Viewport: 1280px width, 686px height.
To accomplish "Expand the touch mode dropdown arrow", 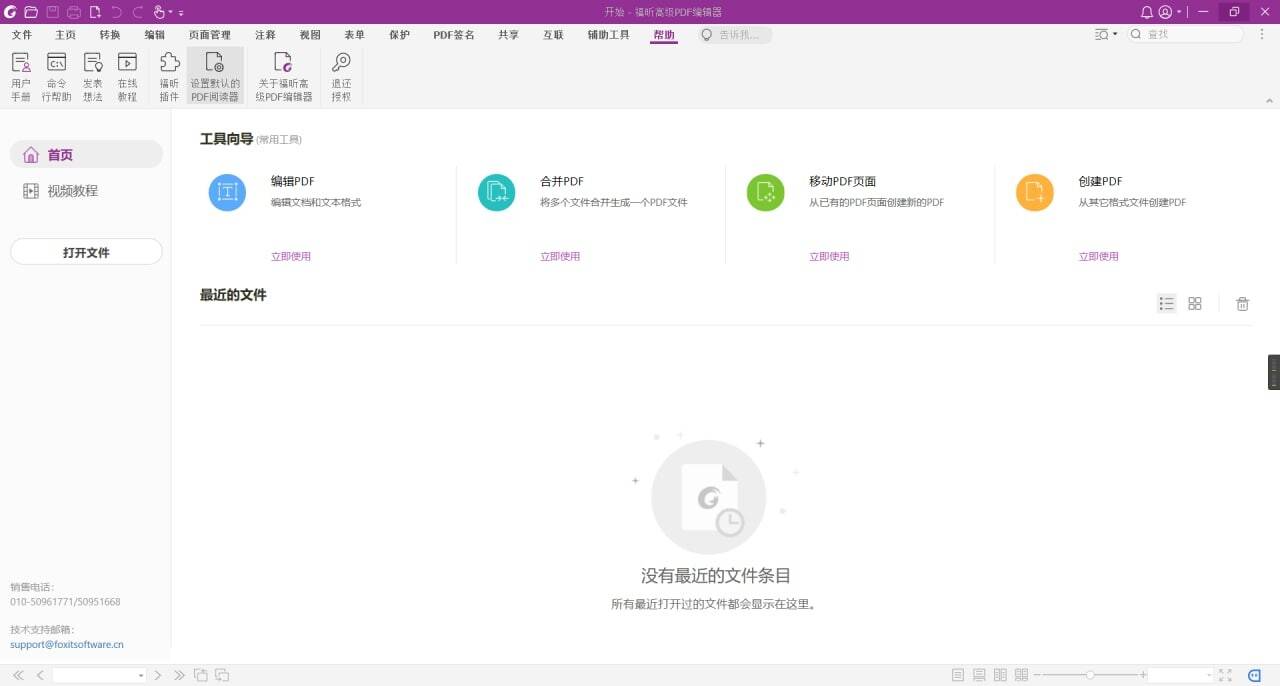I will [x=171, y=12].
